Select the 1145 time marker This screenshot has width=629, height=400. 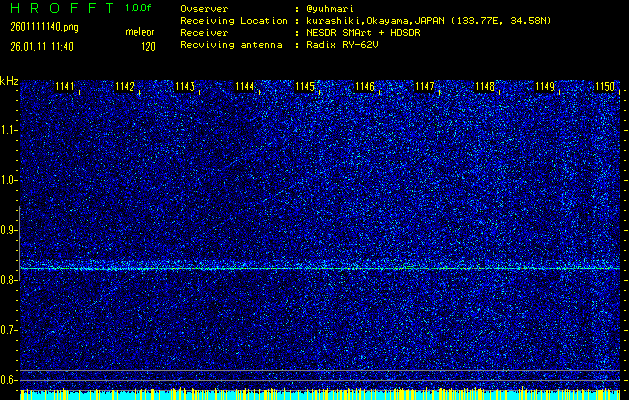click(305, 87)
